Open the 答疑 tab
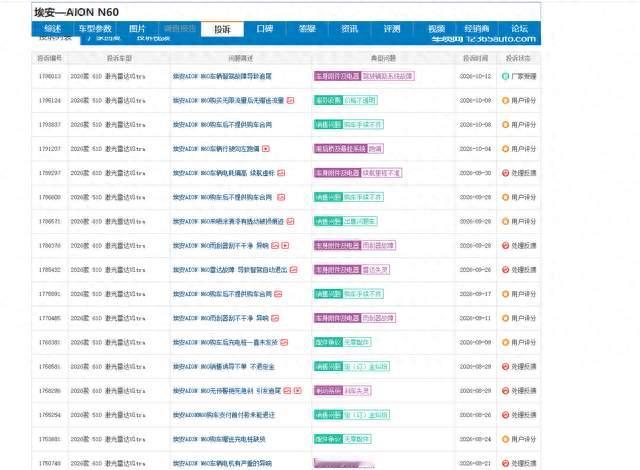 (307, 29)
